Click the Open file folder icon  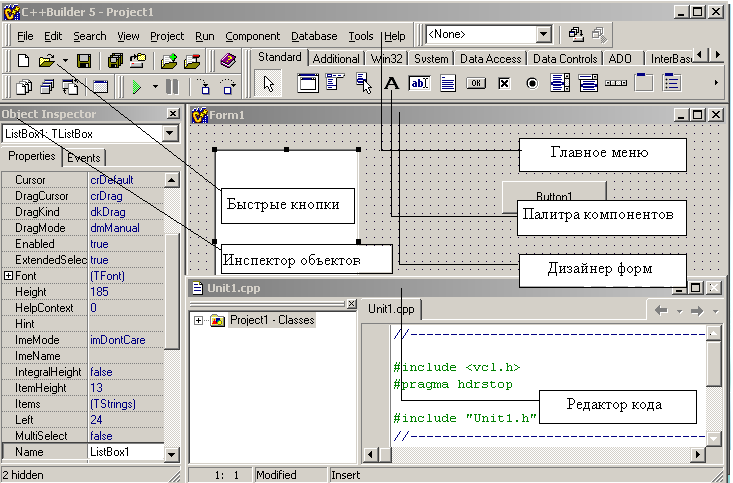coord(47,61)
